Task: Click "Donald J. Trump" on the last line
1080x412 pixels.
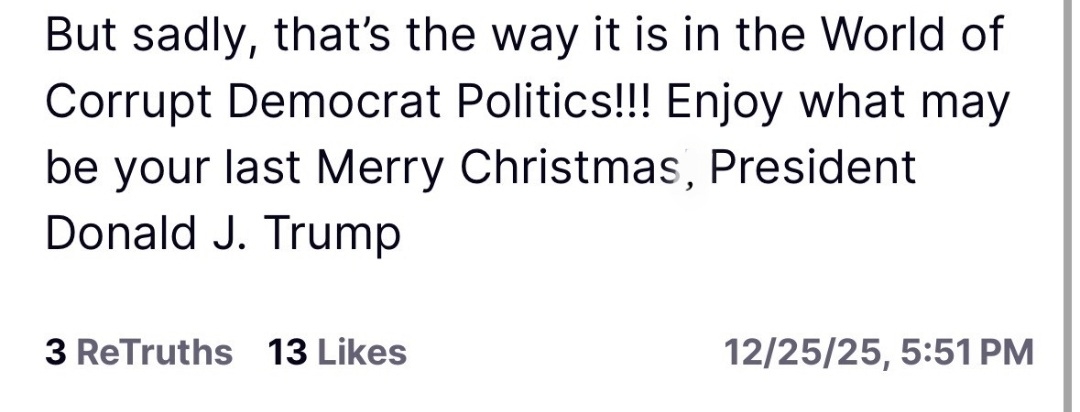Action: [x=223, y=235]
